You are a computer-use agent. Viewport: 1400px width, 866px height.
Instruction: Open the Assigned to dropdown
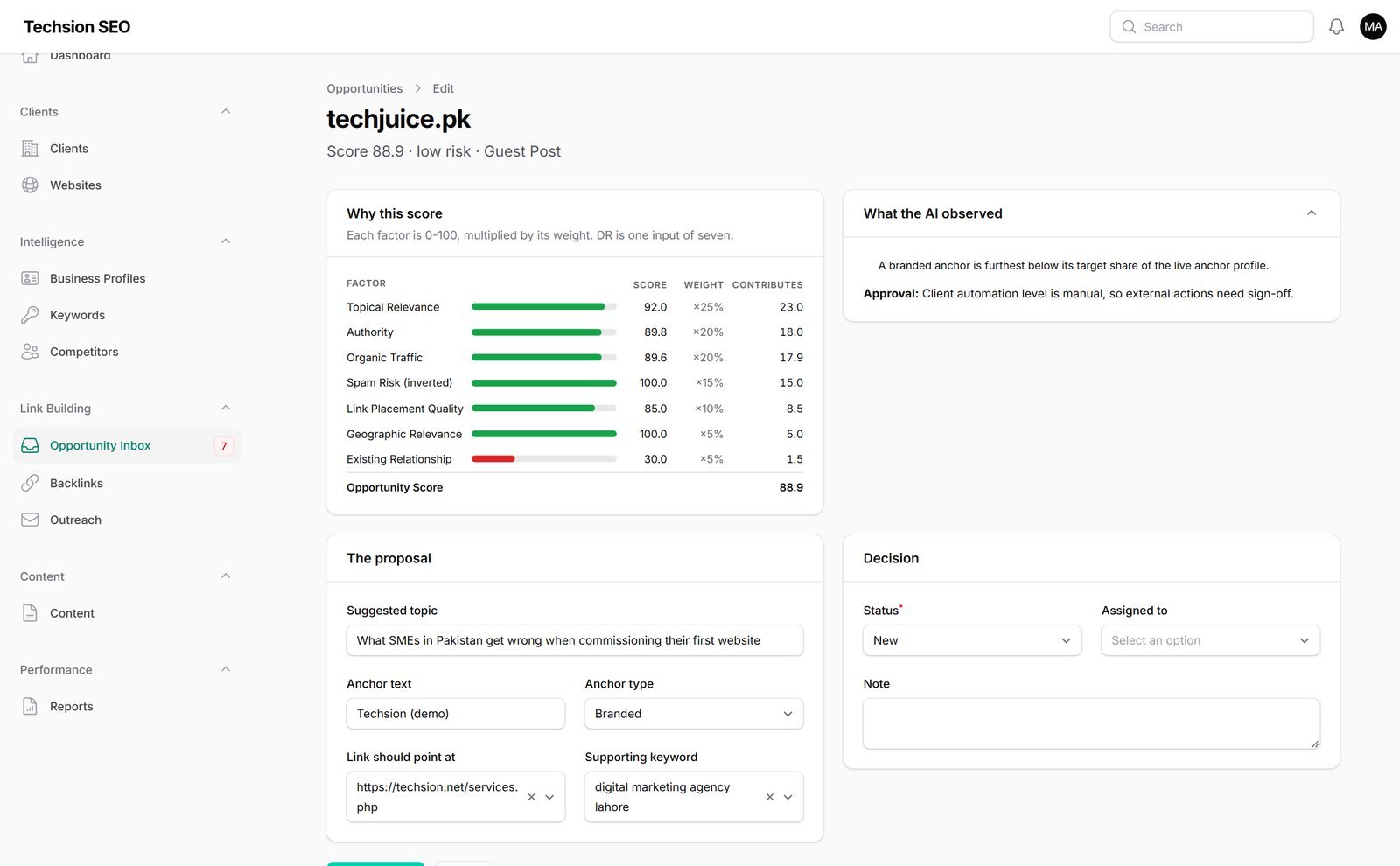click(x=1210, y=640)
